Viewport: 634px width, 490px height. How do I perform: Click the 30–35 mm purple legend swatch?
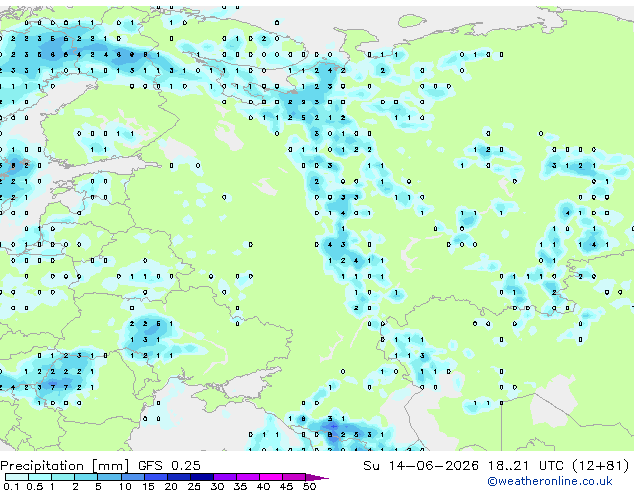coord(225,477)
